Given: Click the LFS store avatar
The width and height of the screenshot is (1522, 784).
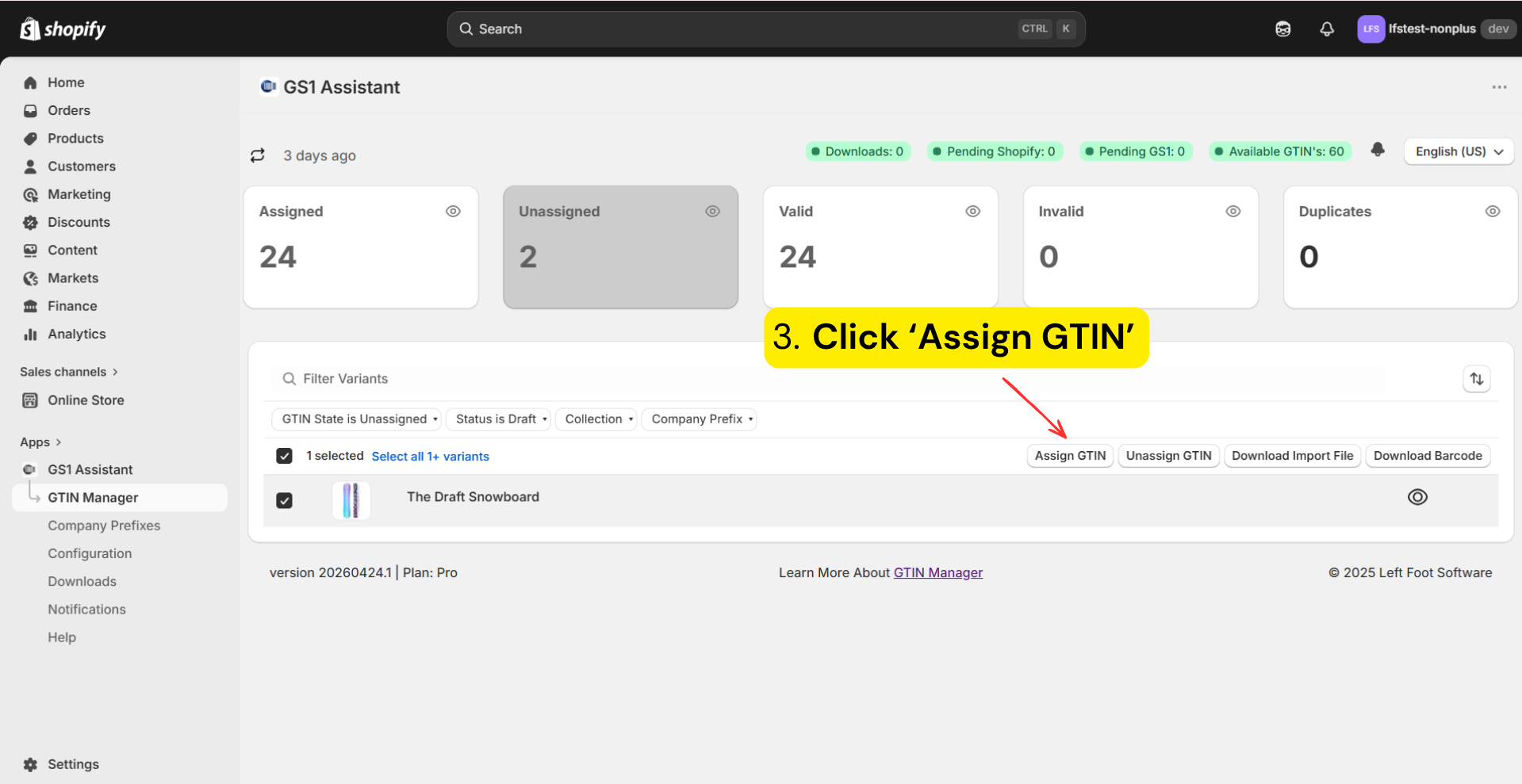Looking at the screenshot, I should tap(1371, 29).
